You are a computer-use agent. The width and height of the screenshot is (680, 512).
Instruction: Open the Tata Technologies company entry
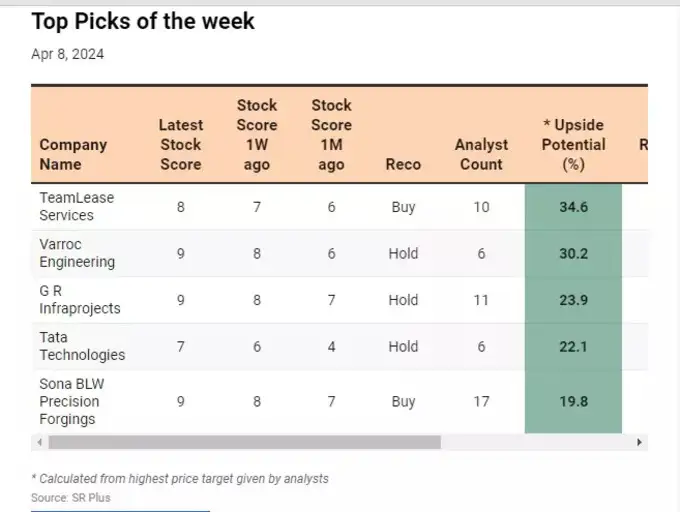(82, 346)
